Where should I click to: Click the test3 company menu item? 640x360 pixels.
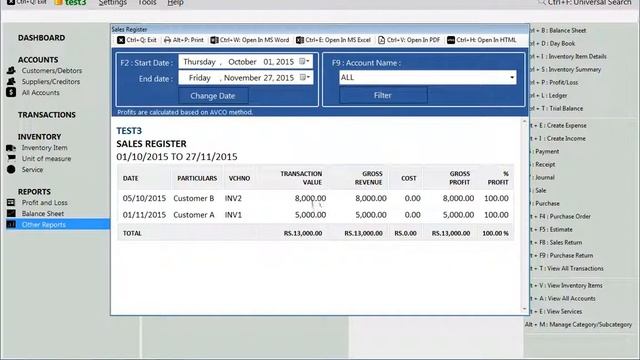click(71, 3)
